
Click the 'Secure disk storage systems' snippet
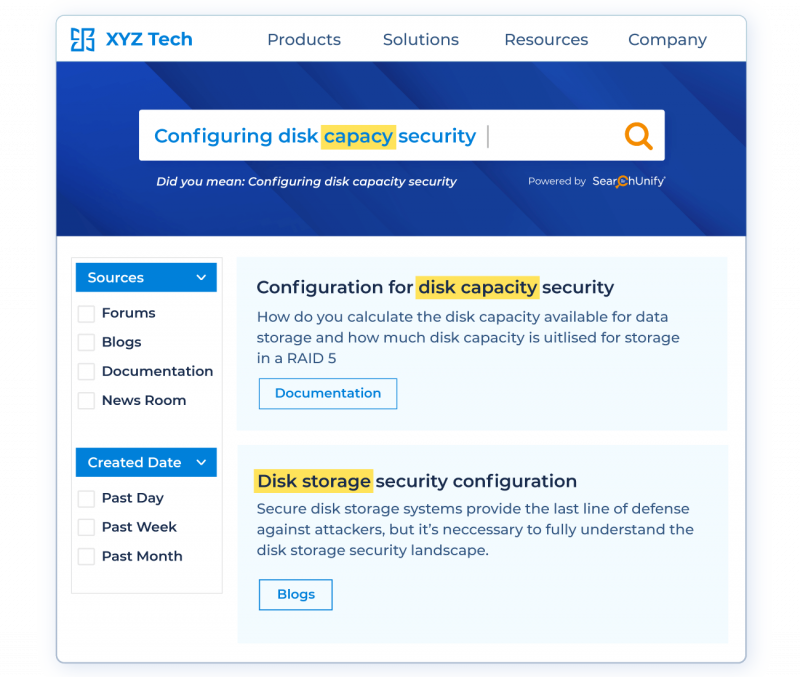click(x=475, y=530)
